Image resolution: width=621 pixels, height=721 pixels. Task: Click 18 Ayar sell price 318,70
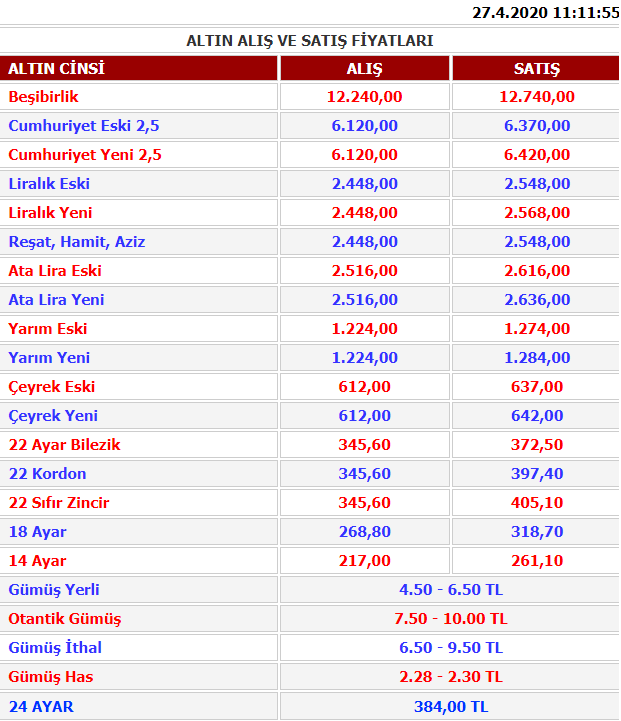click(x=537, y=531)
